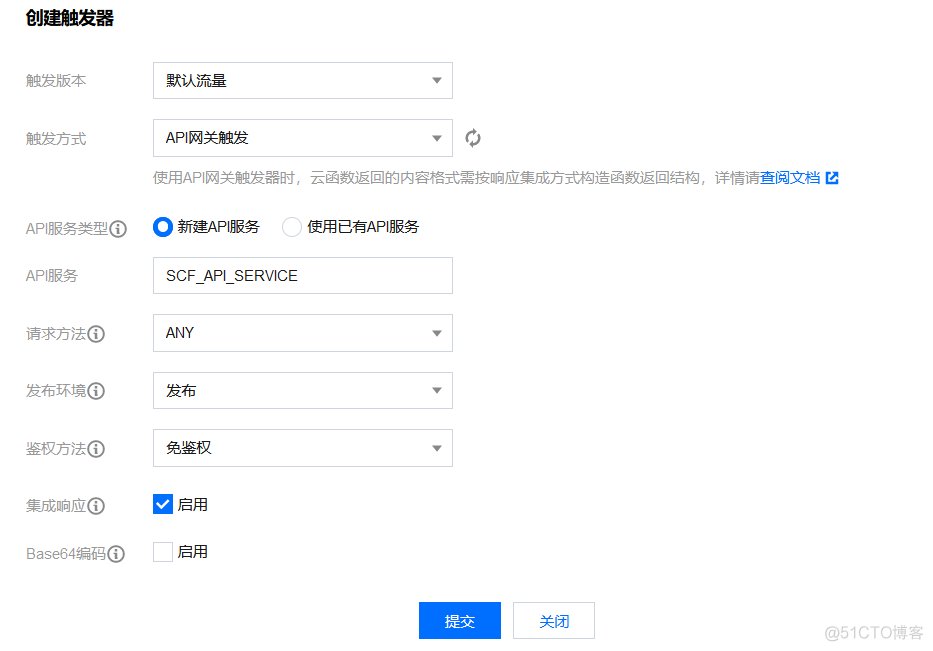Open the external link icon after 查阅文档
The image size is (933, 651).
[x=832, y=177]
